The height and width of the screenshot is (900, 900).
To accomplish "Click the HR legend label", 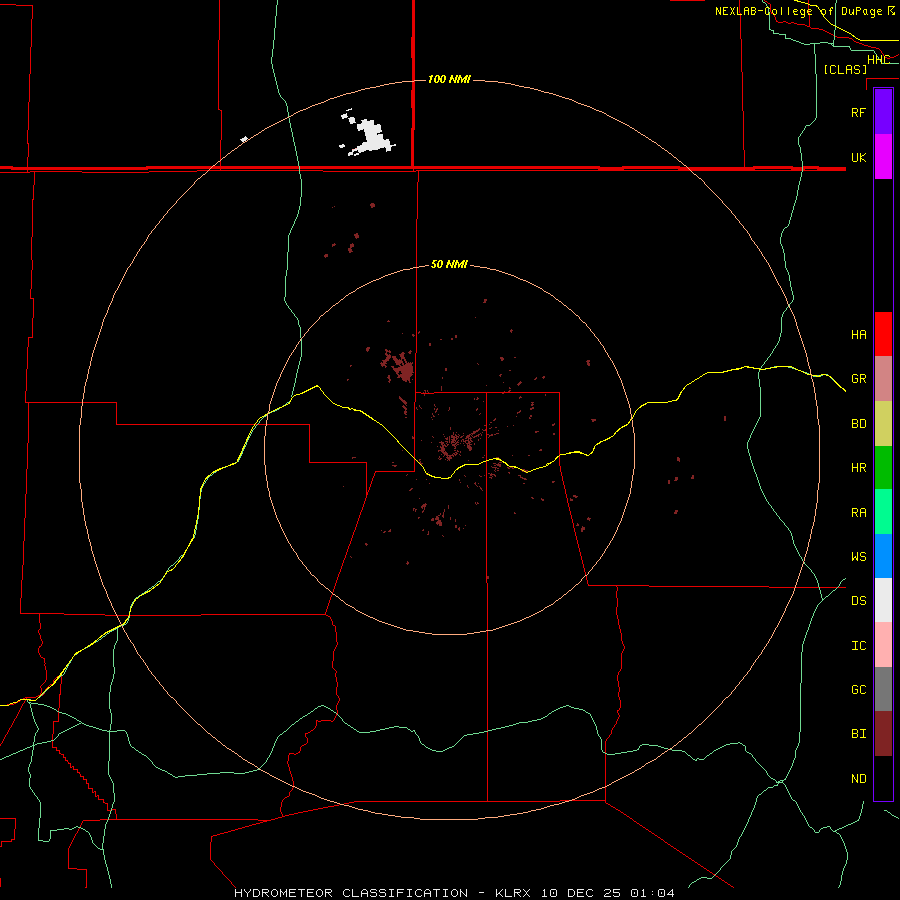I will [x=858, y=467].
